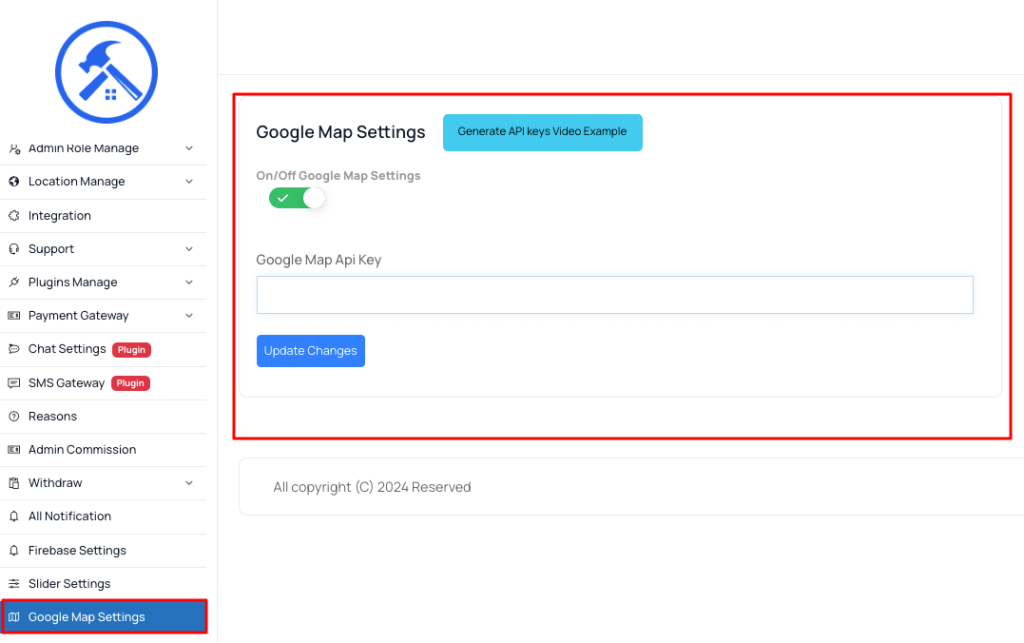This screenshot has height=643, width=1024.
Task: Open the Firebase Settings menu item
Action: tap(103, 550)
